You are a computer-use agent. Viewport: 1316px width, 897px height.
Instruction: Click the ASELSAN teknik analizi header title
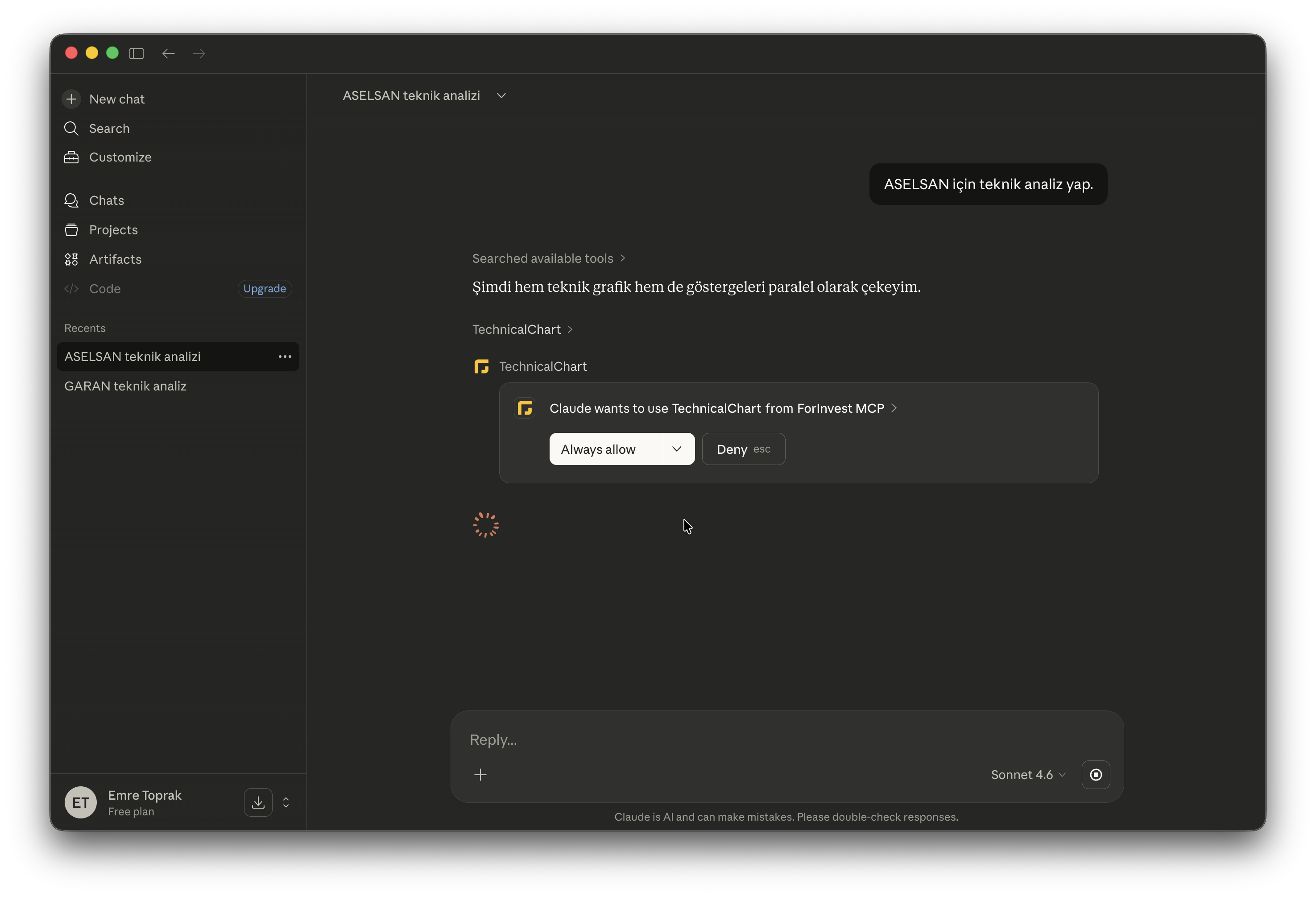411,96
